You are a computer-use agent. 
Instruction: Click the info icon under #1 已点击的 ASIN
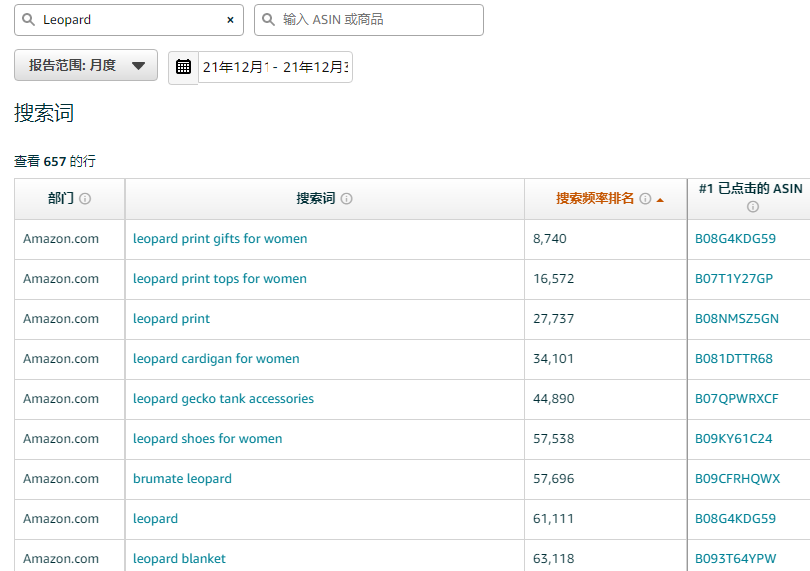pyautogui.click(x=752, y=207)
